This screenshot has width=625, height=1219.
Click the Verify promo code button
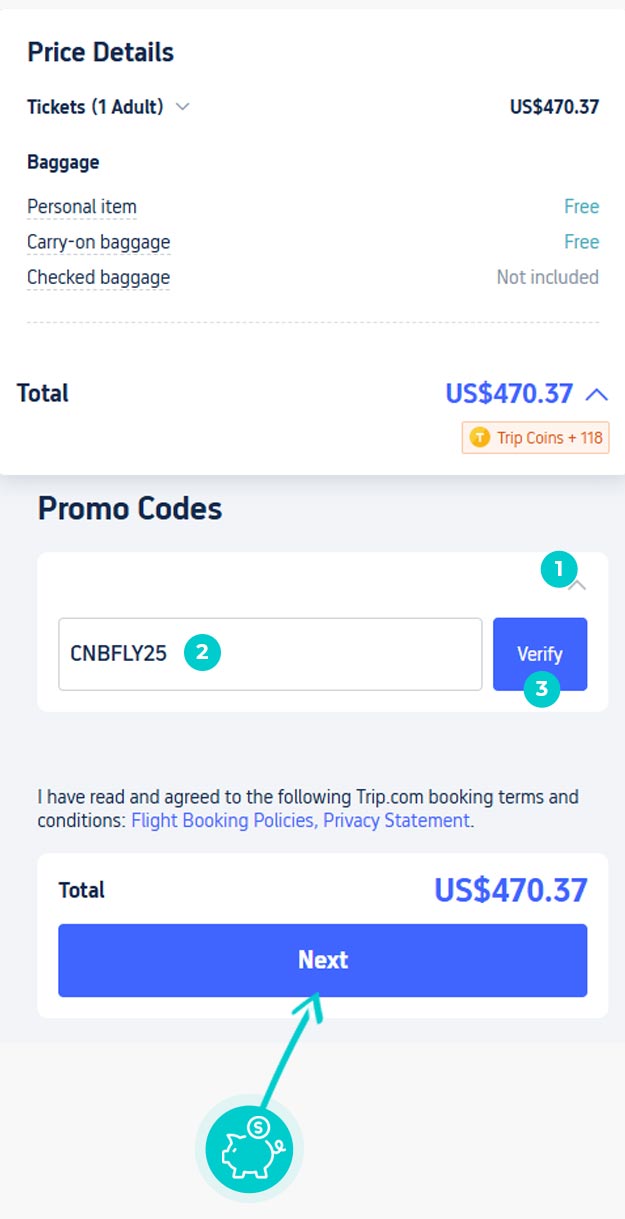pyautogui.click(x=540, y=654)
